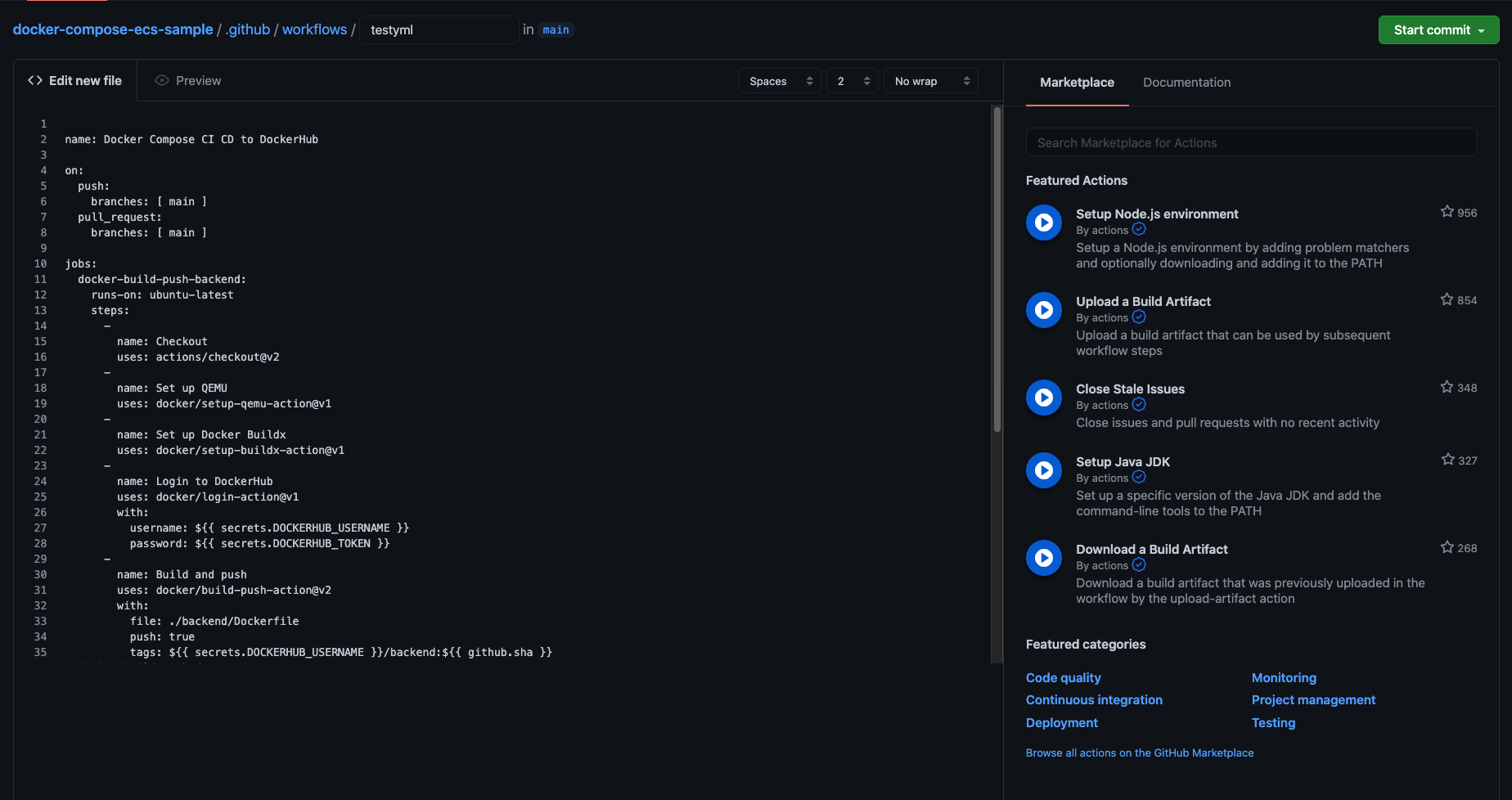Open Setup Node.js environment action title

(1157, 214)
